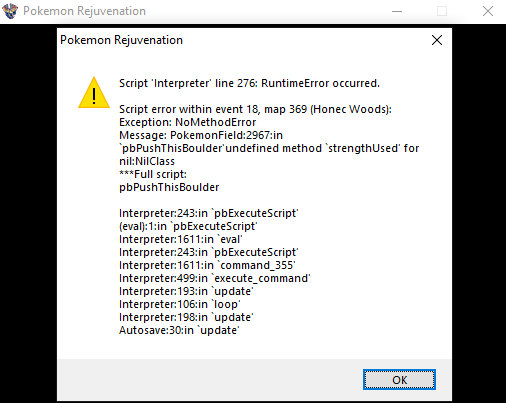Minimize the Pokemon Rejuvenation game window
This screenshot has height=403, width=506.
point(397,11)
